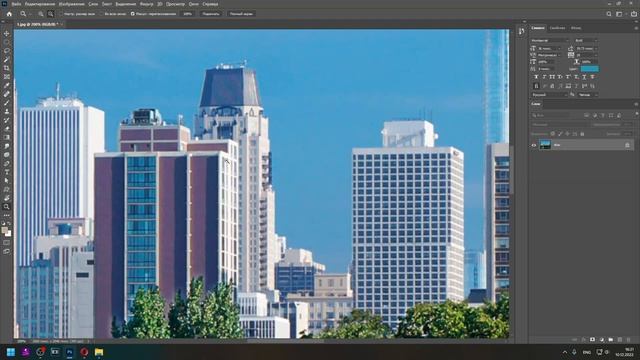
Task: Select the Frame tool
Action: click(7, 77)
